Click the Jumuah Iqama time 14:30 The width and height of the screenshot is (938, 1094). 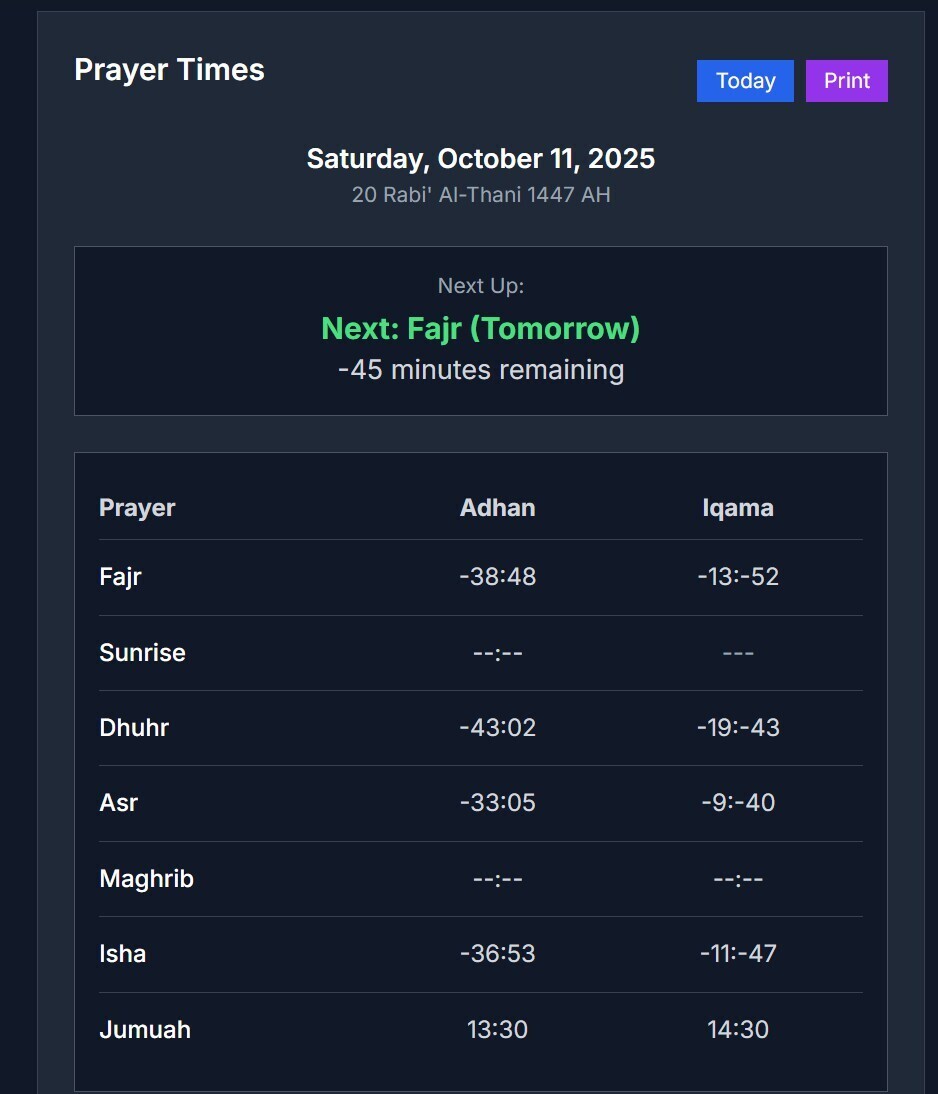point(738,1030)
